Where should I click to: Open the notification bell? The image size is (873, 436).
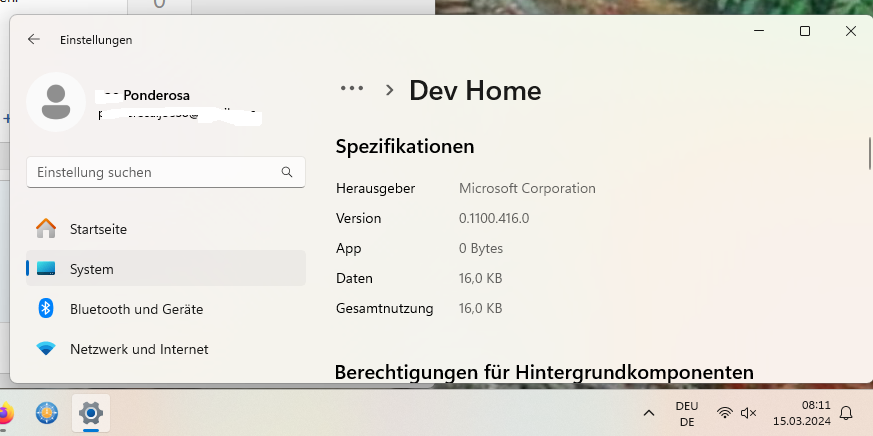(846, 412)
